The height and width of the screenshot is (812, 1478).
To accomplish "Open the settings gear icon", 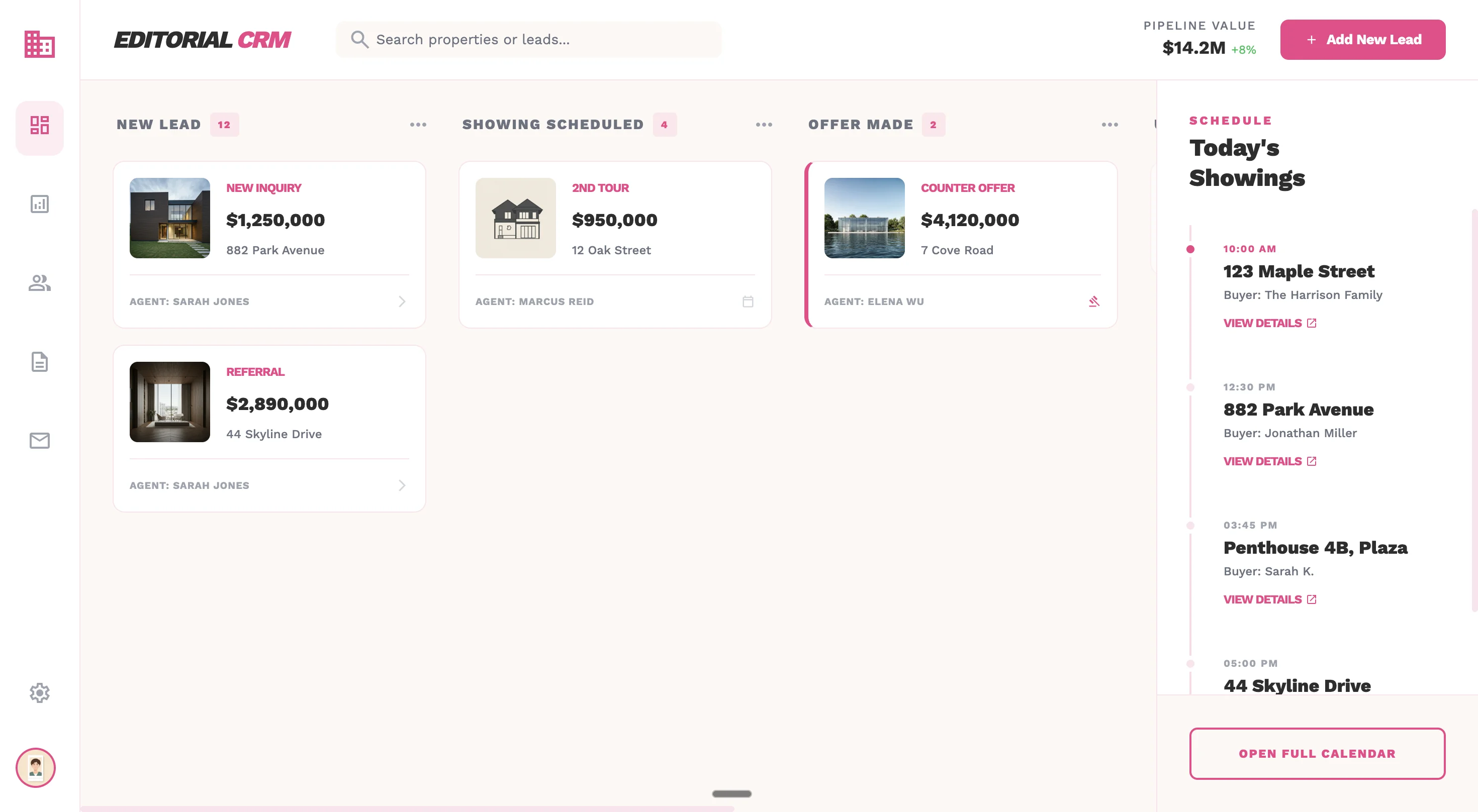I will 40,693.
